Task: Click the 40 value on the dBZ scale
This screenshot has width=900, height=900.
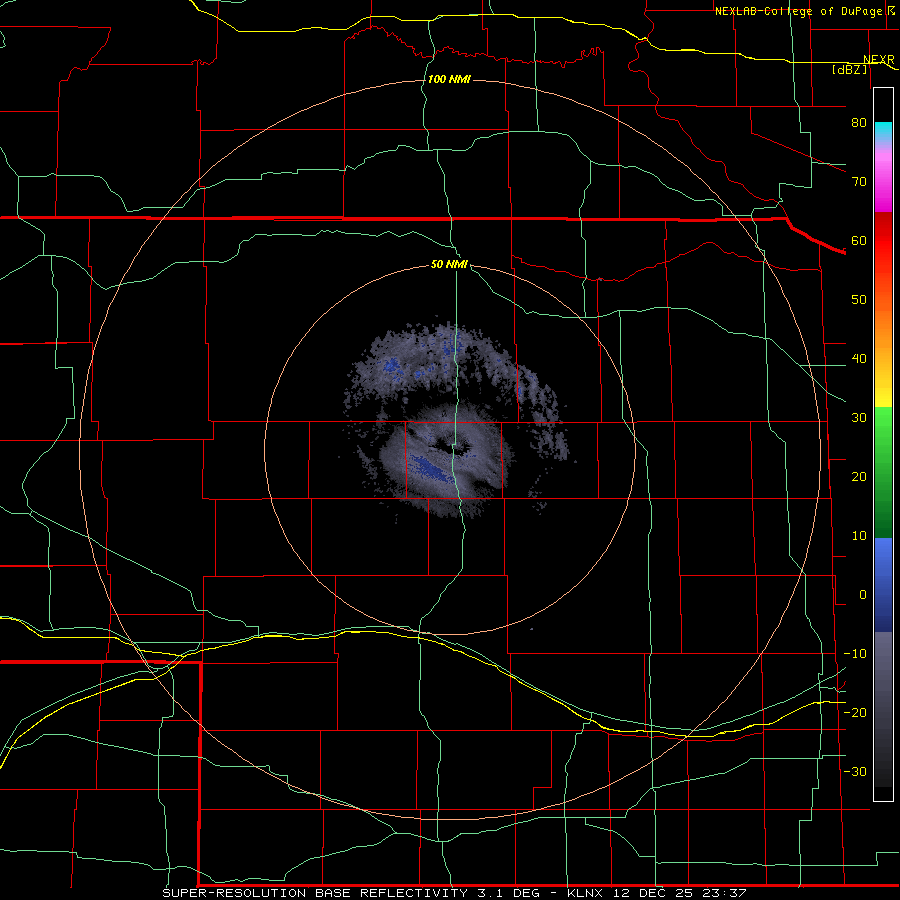Action: tap(859, 359)
